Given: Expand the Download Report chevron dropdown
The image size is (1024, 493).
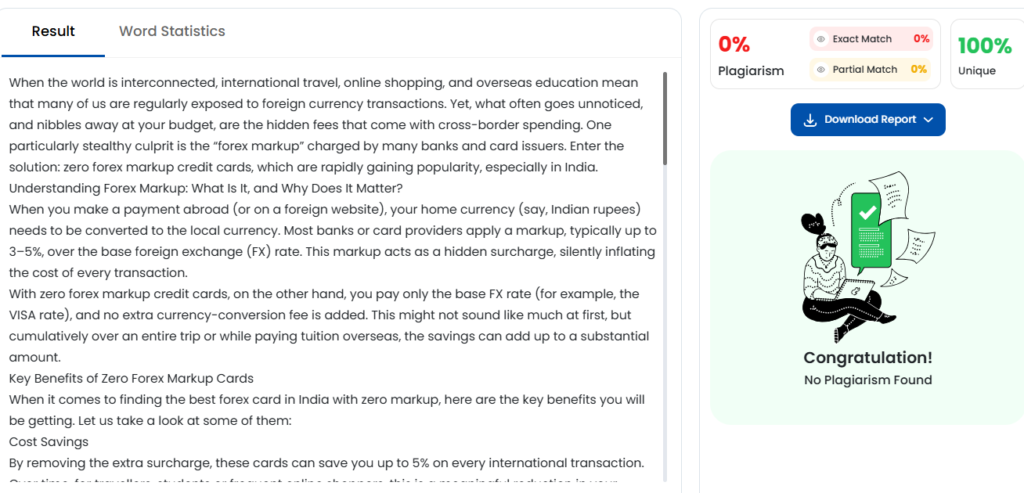Looking at the screenshot, I should pyautogui.click(x=928, y=120).
